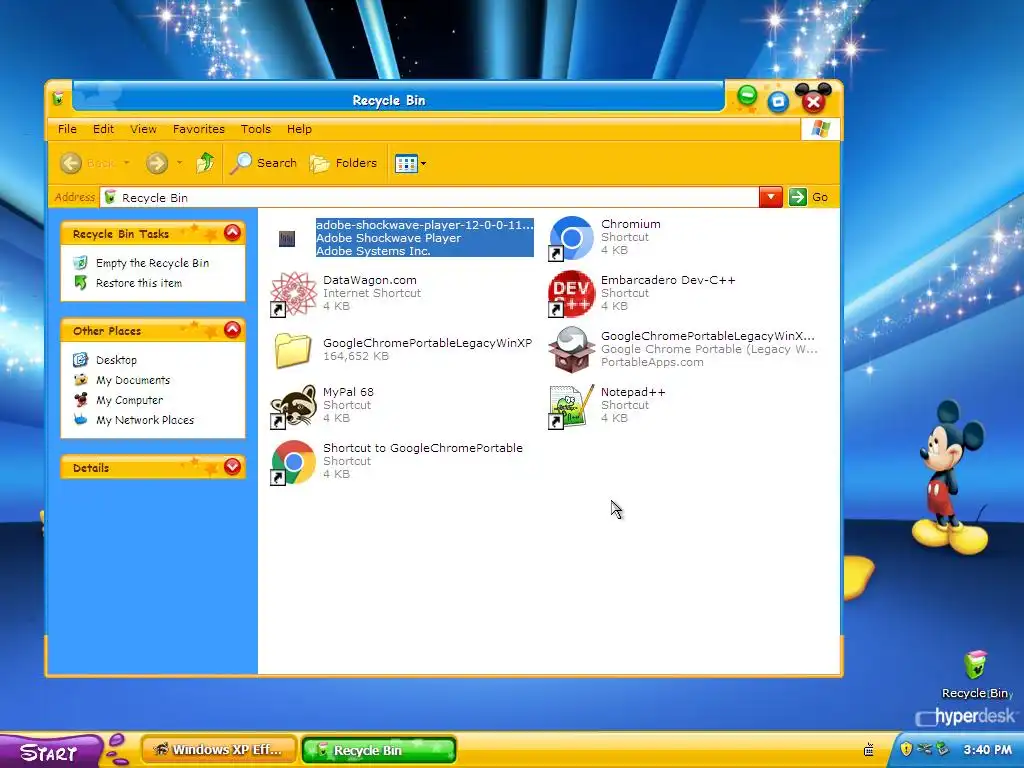Select the Adobe Shockwave Player file icon
Screen dimensions: 1024x768
click(x=287, y=238)
